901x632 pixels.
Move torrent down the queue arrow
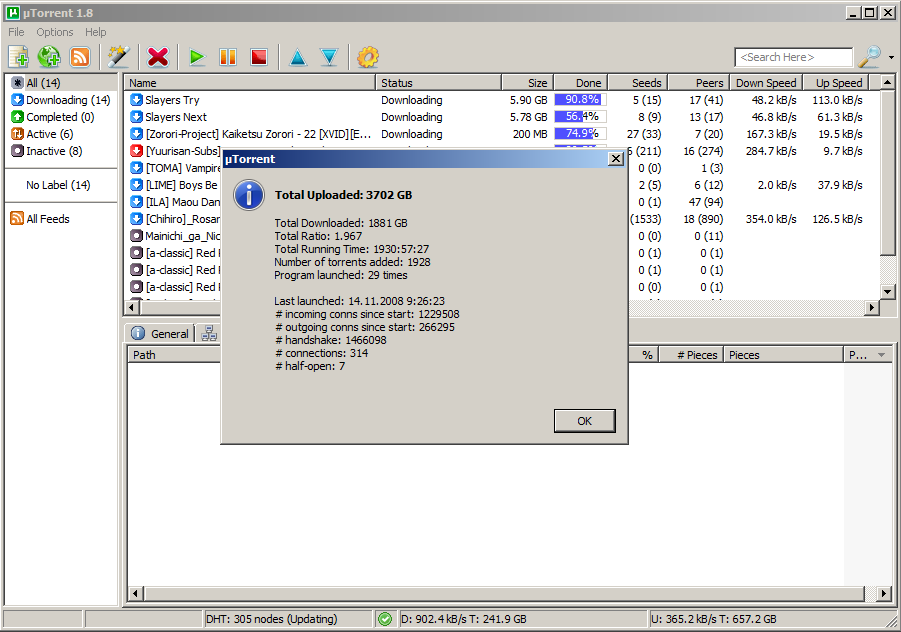pyautogui.click(x=329, y=57)
